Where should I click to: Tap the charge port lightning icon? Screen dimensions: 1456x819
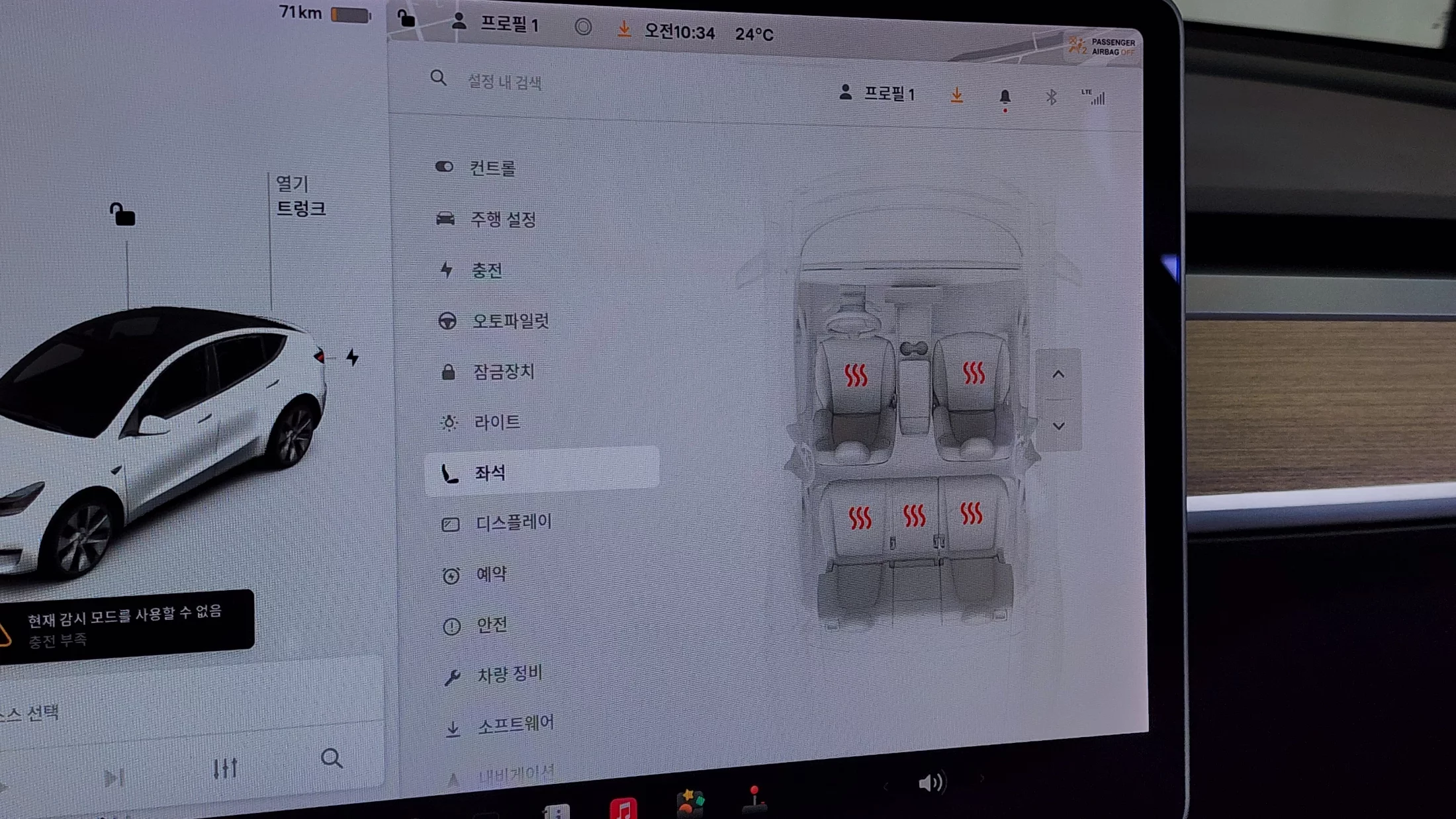[x=353, y=358]
